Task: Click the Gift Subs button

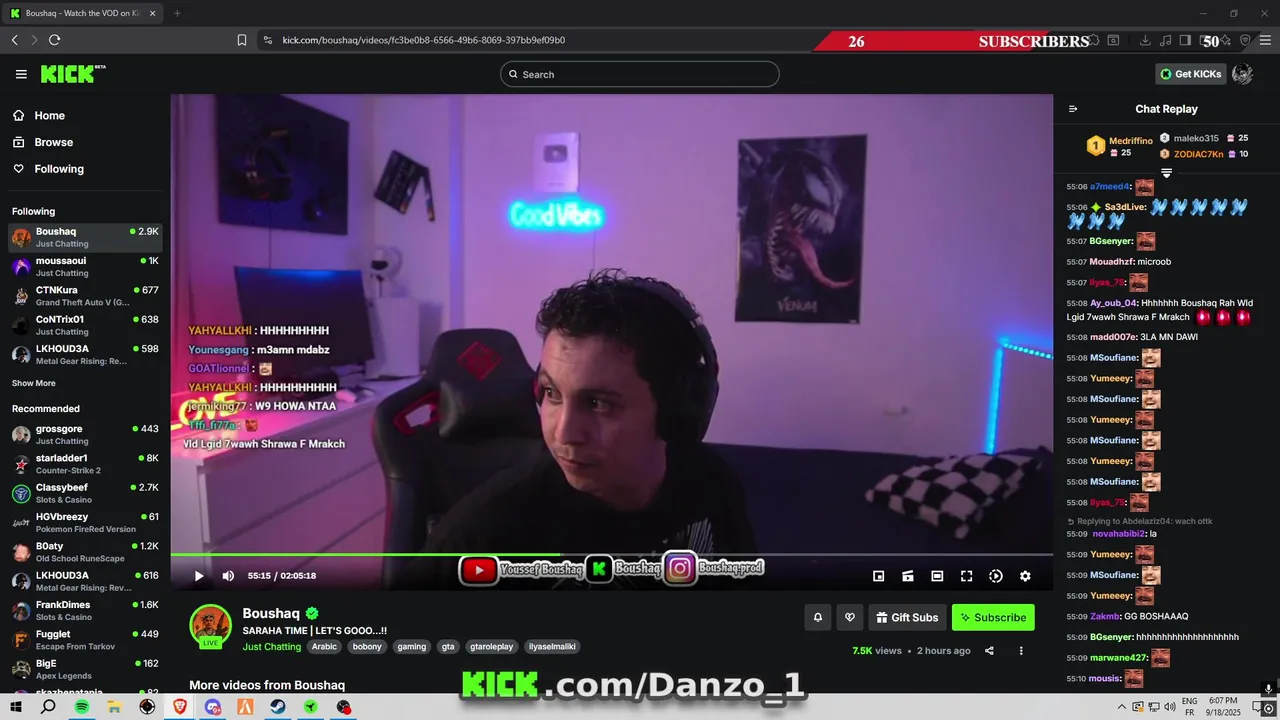Action: coord(907,617)
